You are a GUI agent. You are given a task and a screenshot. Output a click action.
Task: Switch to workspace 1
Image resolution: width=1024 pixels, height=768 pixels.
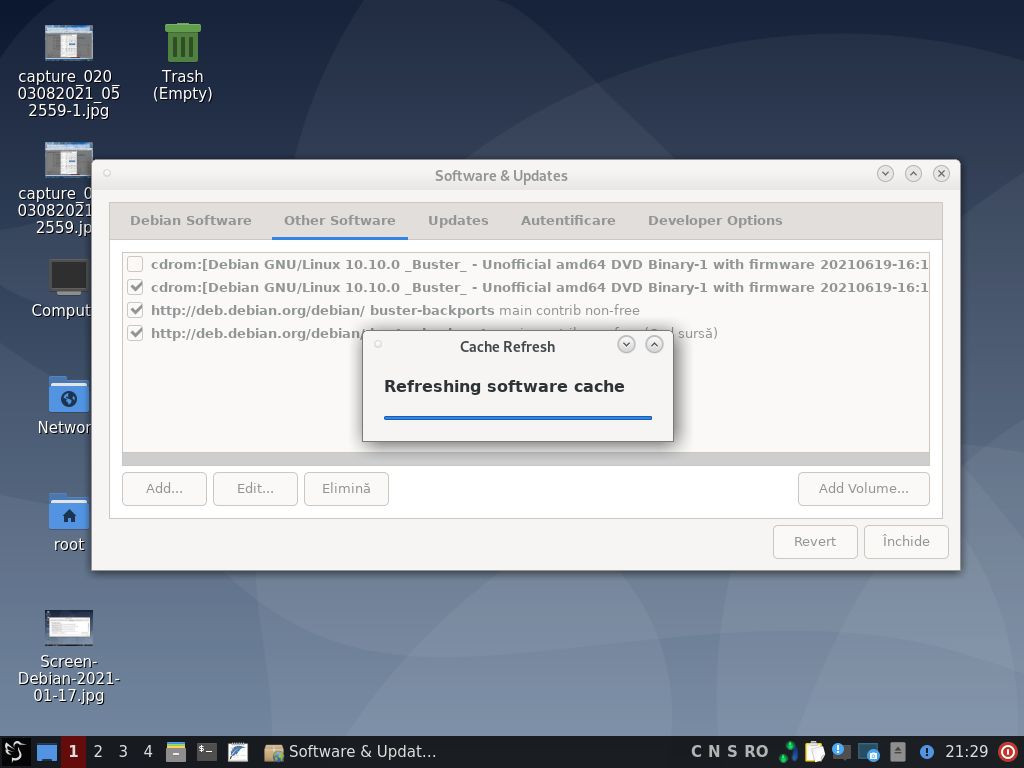coord(73,752)
